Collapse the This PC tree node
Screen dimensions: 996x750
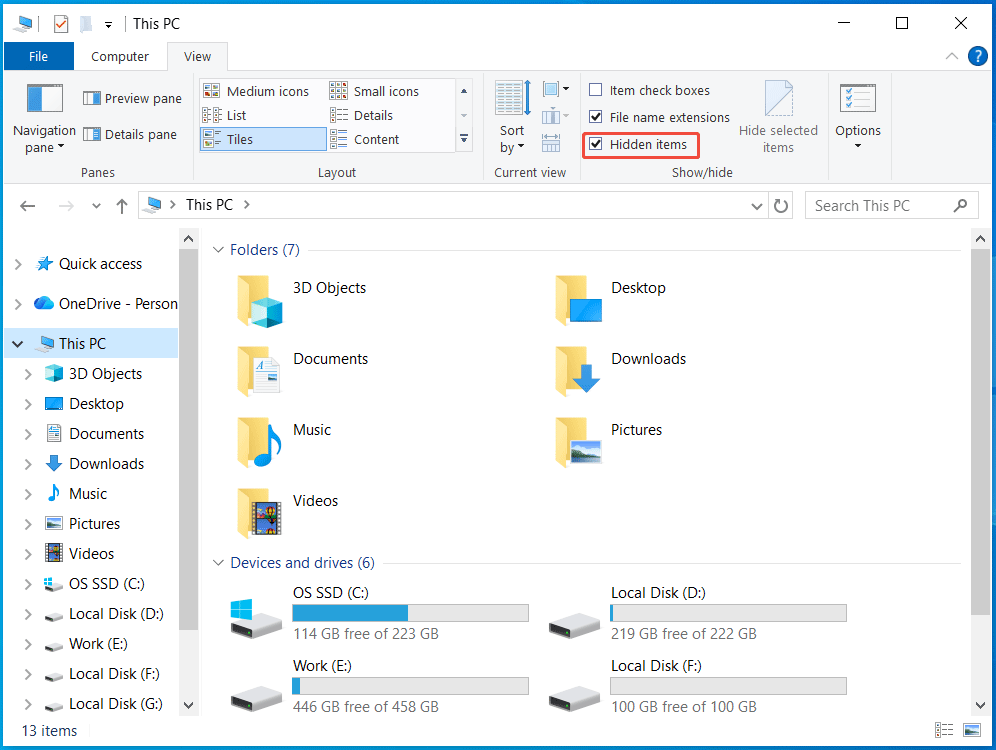(x=18, y=344)
